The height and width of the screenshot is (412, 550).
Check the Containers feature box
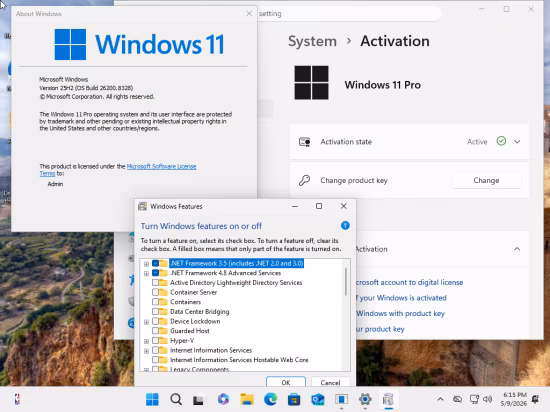click(x=155, y=302)
